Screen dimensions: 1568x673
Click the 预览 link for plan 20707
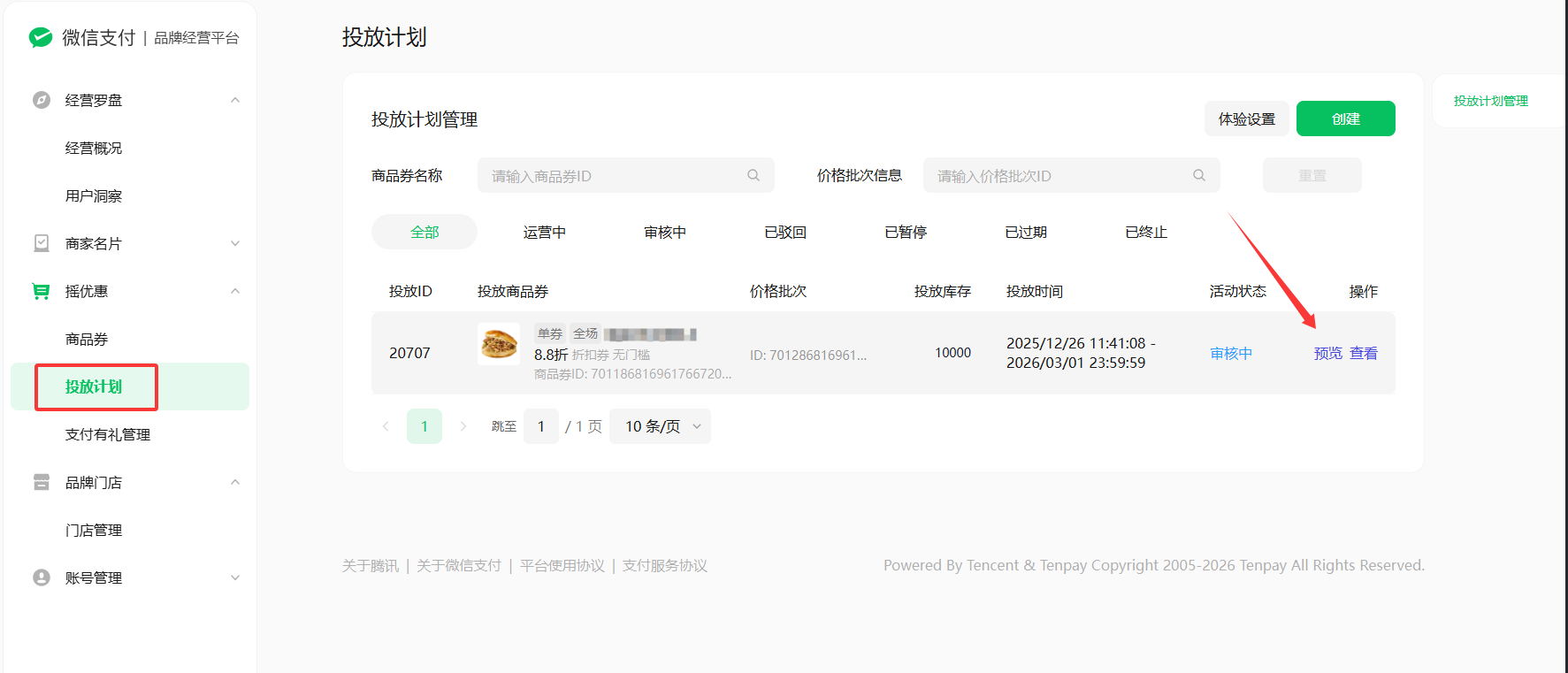point(1327,353)
